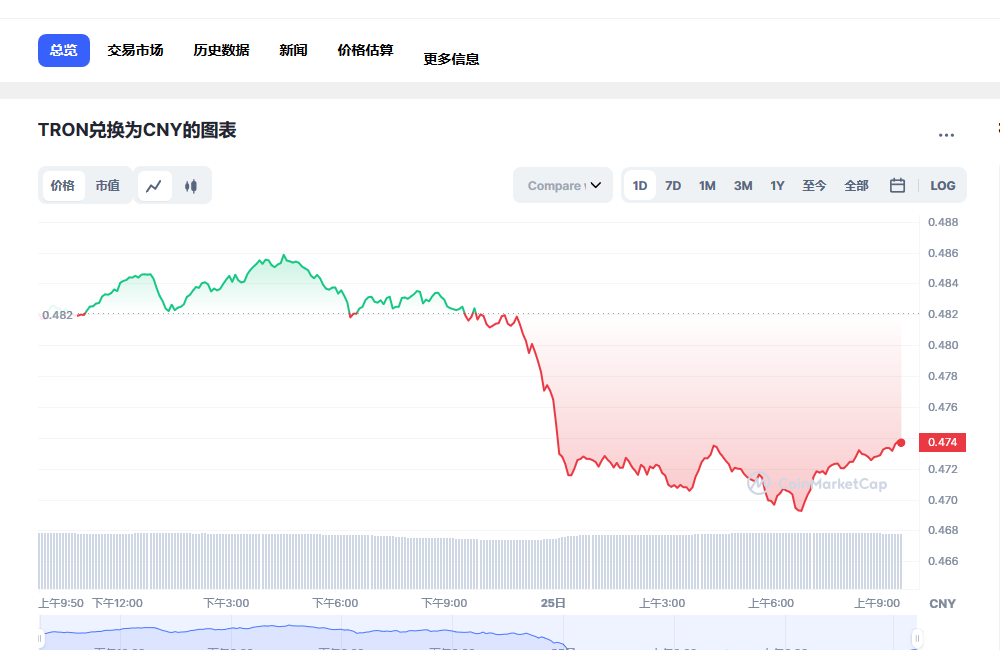Select the 总览 overview tab
The image size is (1000, 650).
click(64, 50)
